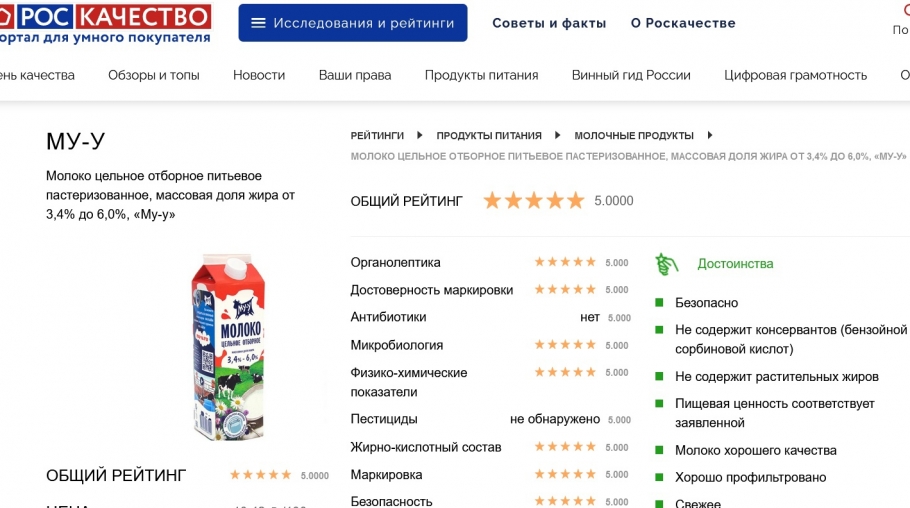Click the arrow after РЕЙТИНГИ breadcrumb
The width and height of the screenshot is (910, 508).
click(420, 135)
